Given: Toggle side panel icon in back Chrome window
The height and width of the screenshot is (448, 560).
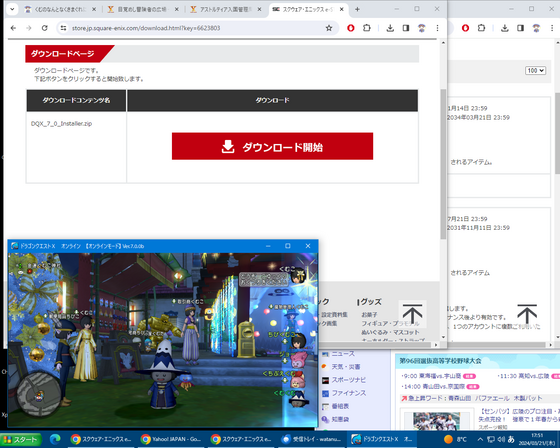Looking at the screenshot, I should [x=520, y=28].
